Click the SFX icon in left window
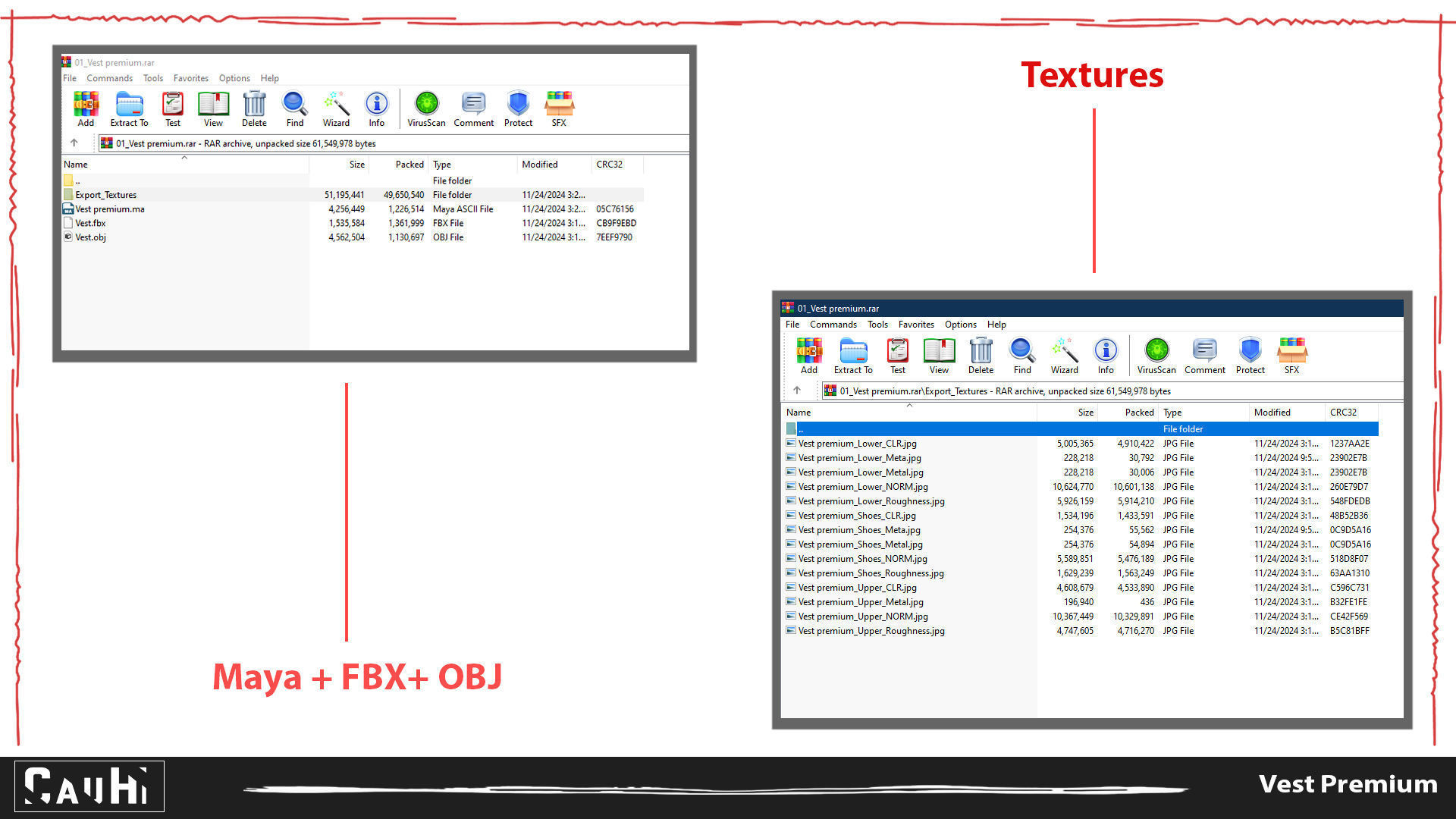 pyautogui.click(x=559, y=108)
